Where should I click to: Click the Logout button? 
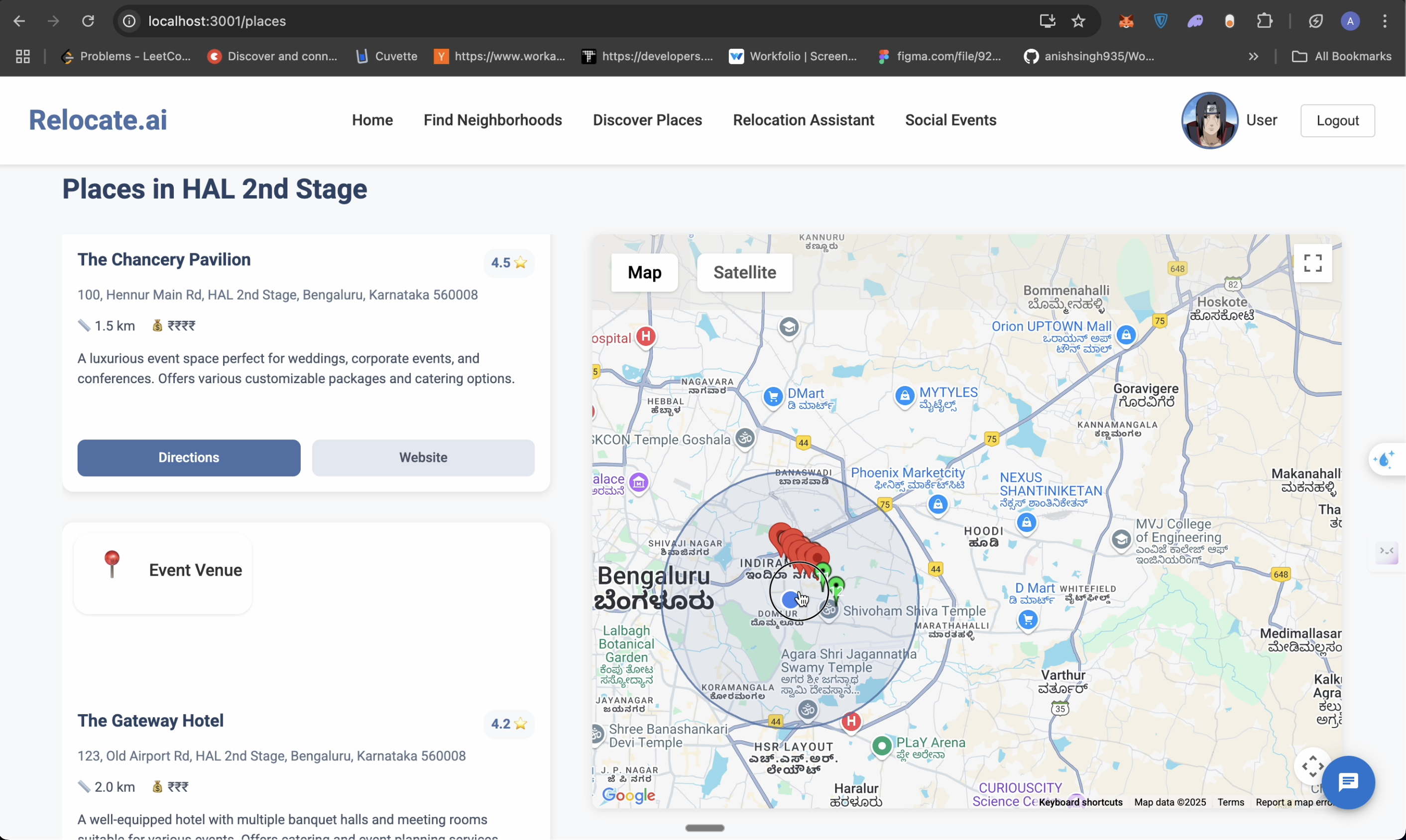1337,120
